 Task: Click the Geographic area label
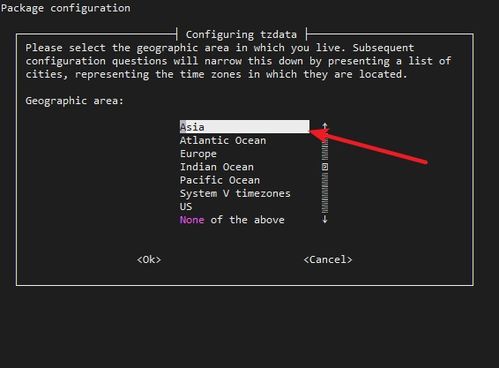pyautogui.click(x=74, y=101)
